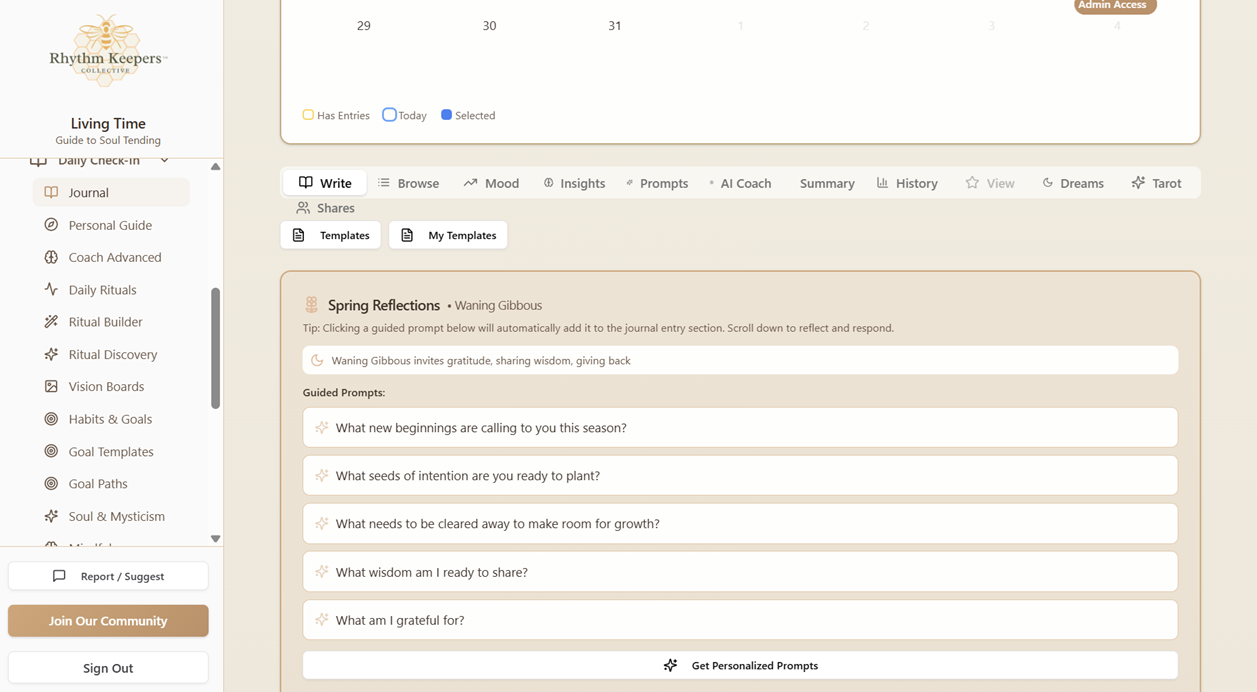Click the Dreams moon icon
1257x692 pixels.
[x=1048, y=183]
